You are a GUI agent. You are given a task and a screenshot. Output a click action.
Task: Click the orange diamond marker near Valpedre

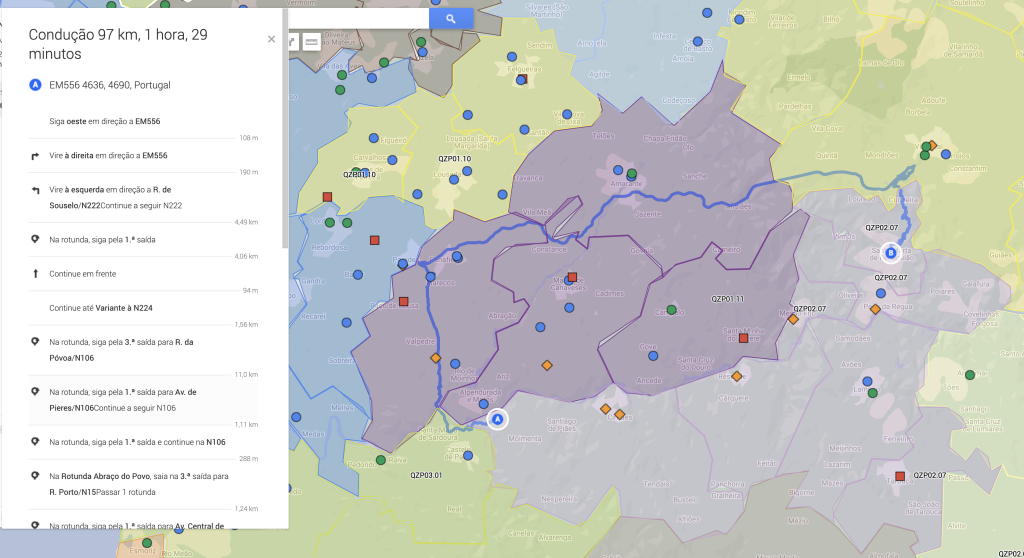(x=435, y=357)
